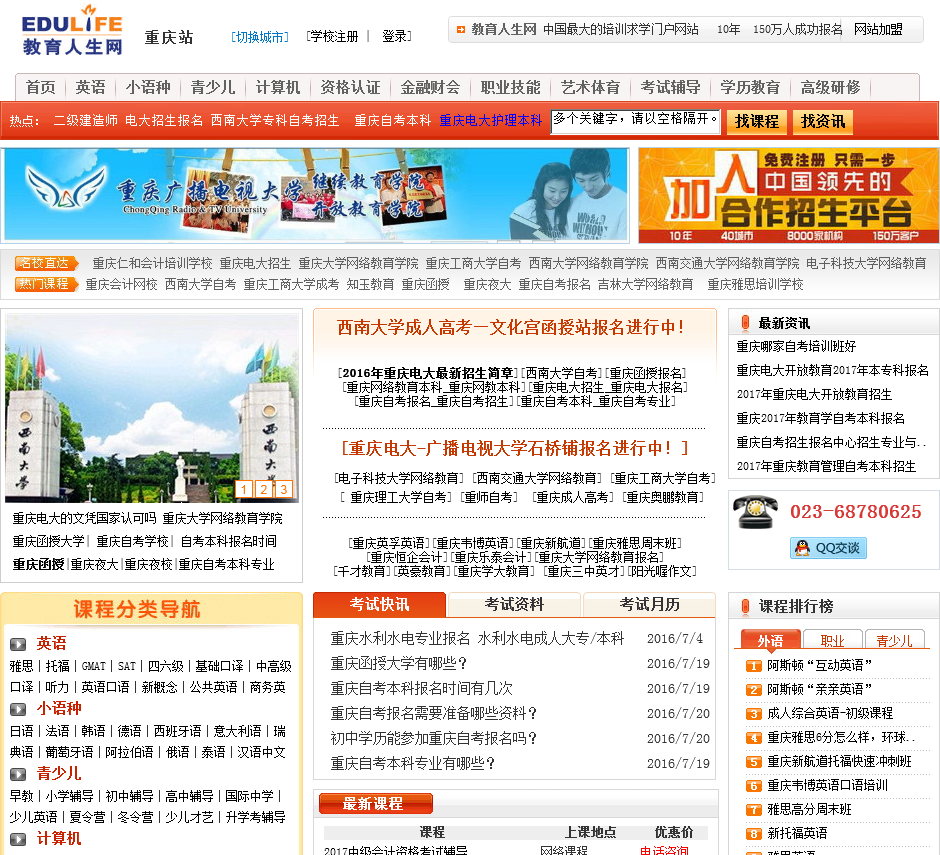The image size is (940, 855).
Task: Select 资格认证 in the main navigation
Action: (350, 88)
